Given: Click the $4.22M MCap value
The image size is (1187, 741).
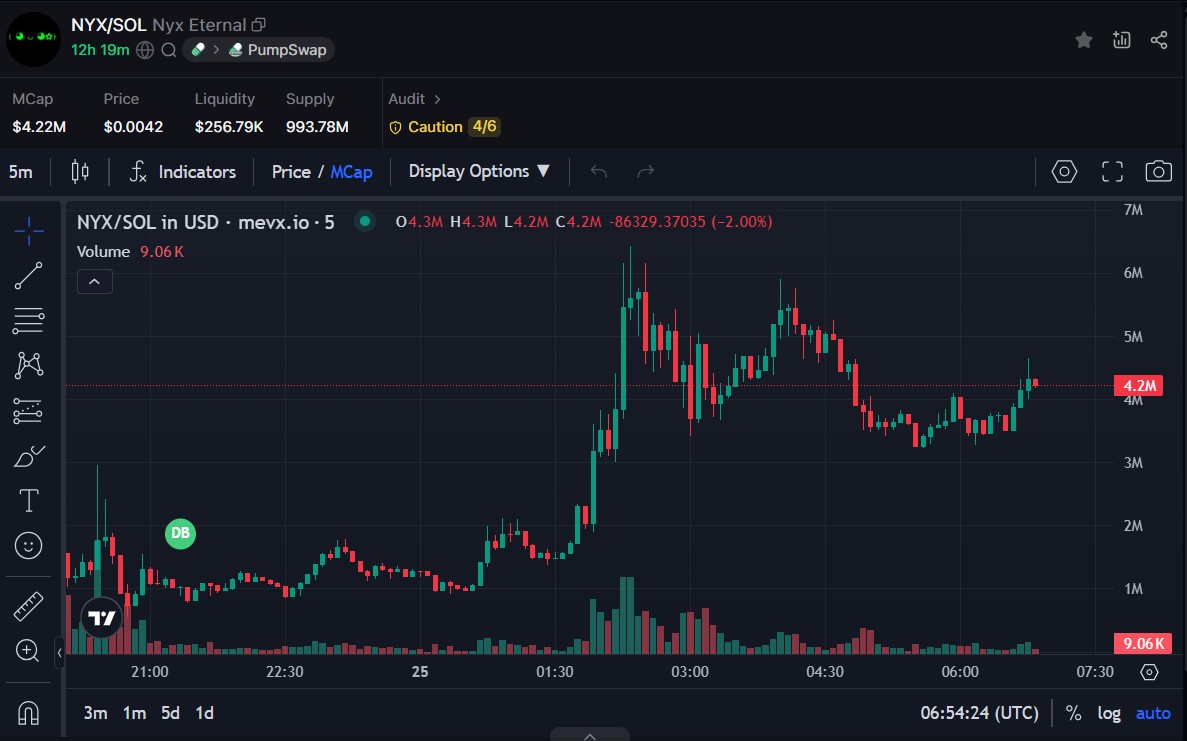Looking at the screenshot, I should [39, 126].
